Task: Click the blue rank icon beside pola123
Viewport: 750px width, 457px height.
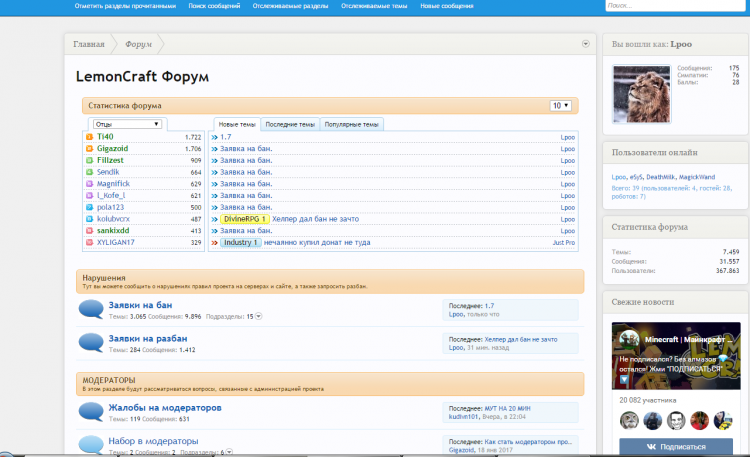Action: click(89, 207)
